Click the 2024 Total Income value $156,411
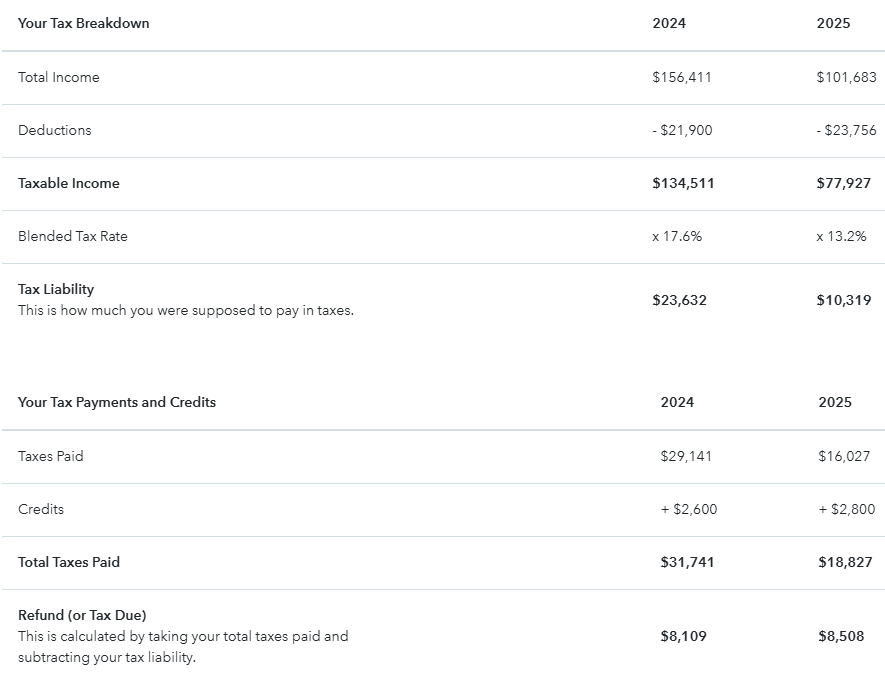The image size is (885, 675). pyautogui.click(x=681, y=77)
